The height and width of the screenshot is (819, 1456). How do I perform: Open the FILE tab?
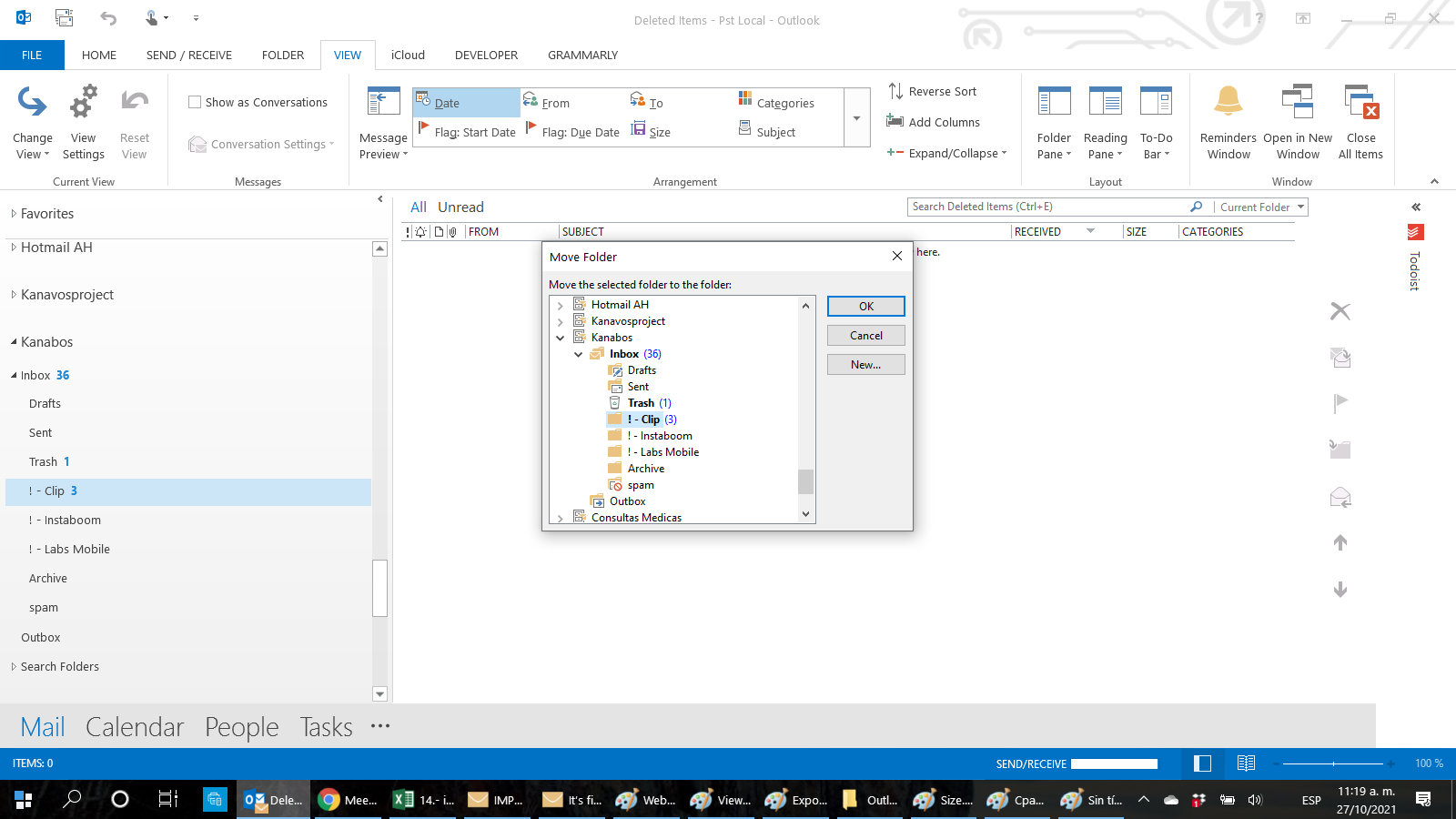click(32, 55)
